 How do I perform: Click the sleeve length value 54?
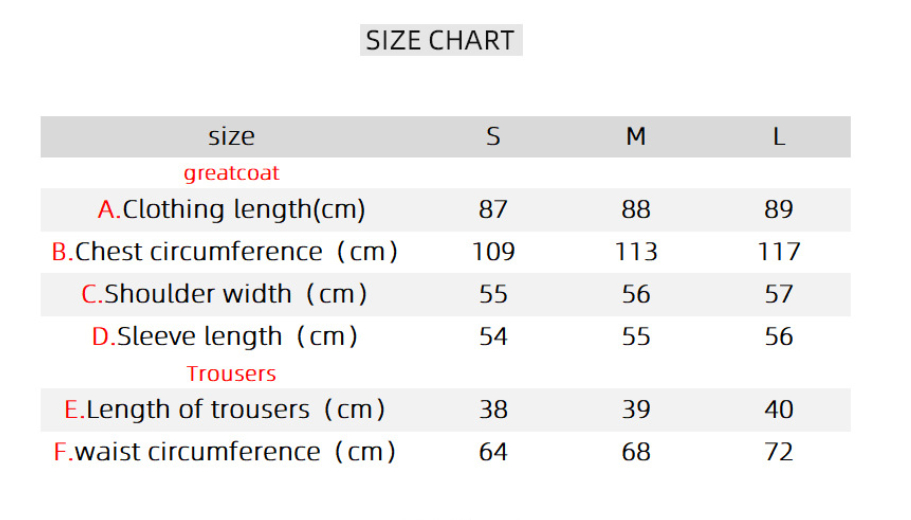point(493,337)
